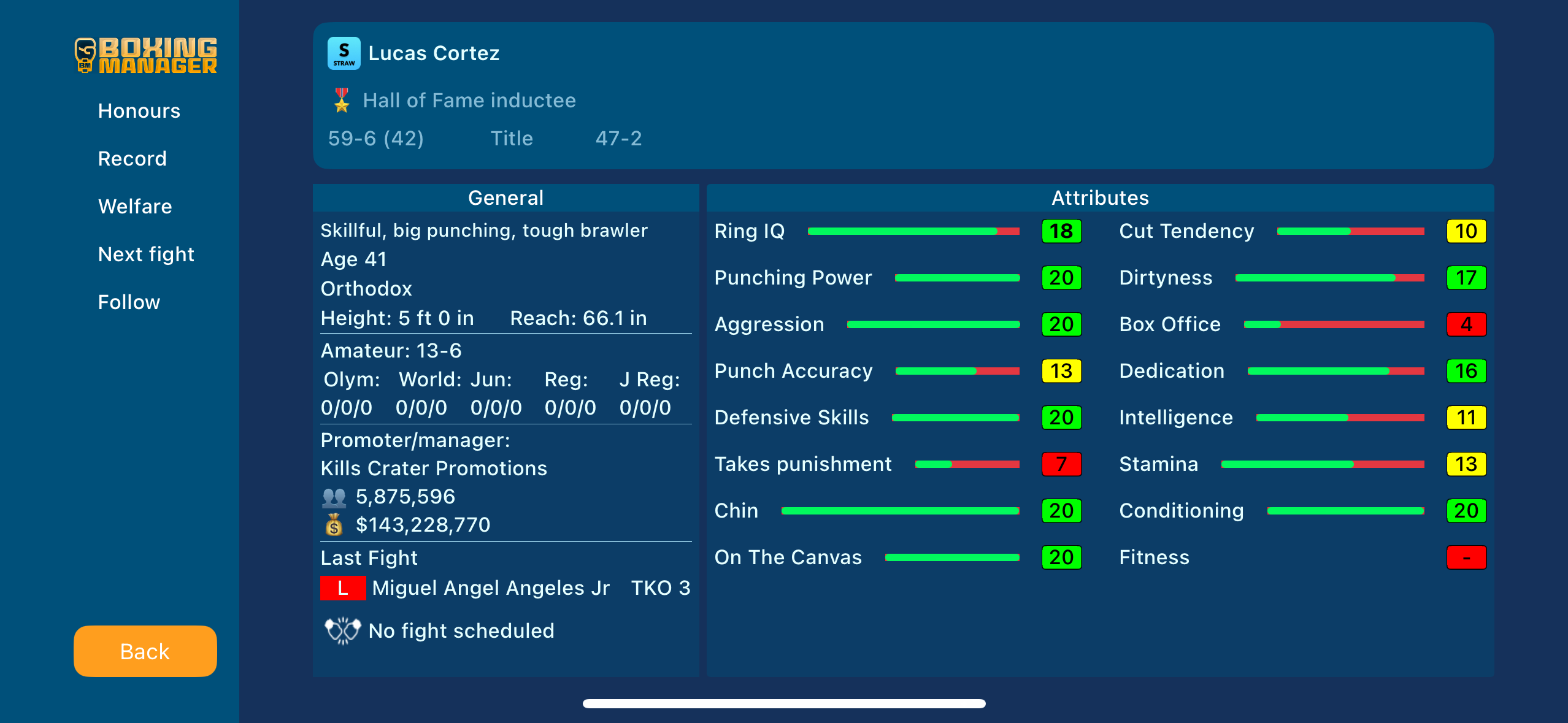
Task: Tap the Miguel Angel Angeles Jr fight entry
Action: pyautogui.click(x=491, y=588)
